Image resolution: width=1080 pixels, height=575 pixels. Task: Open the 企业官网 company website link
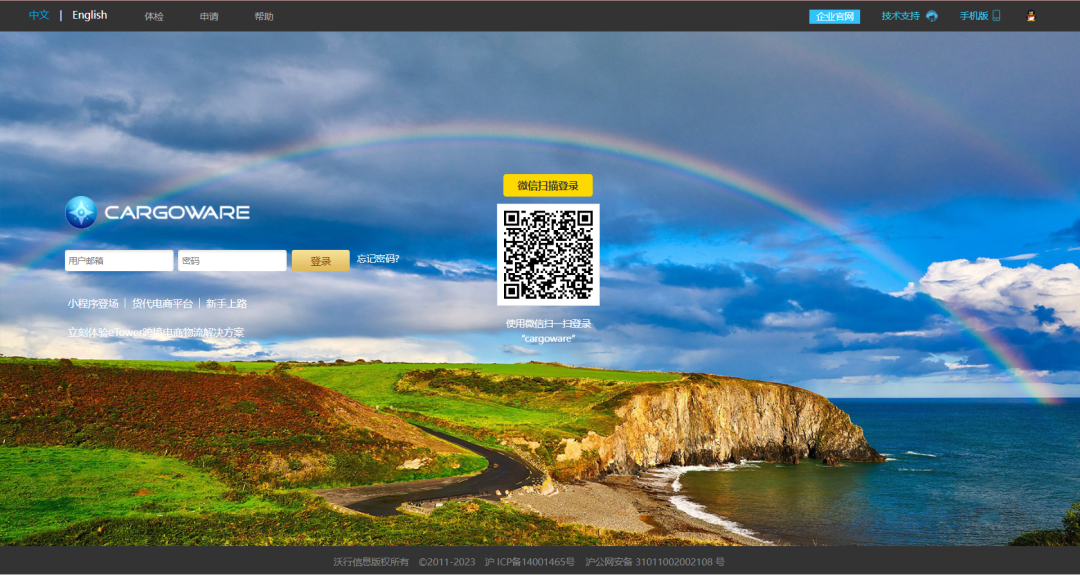coord(834,17)
